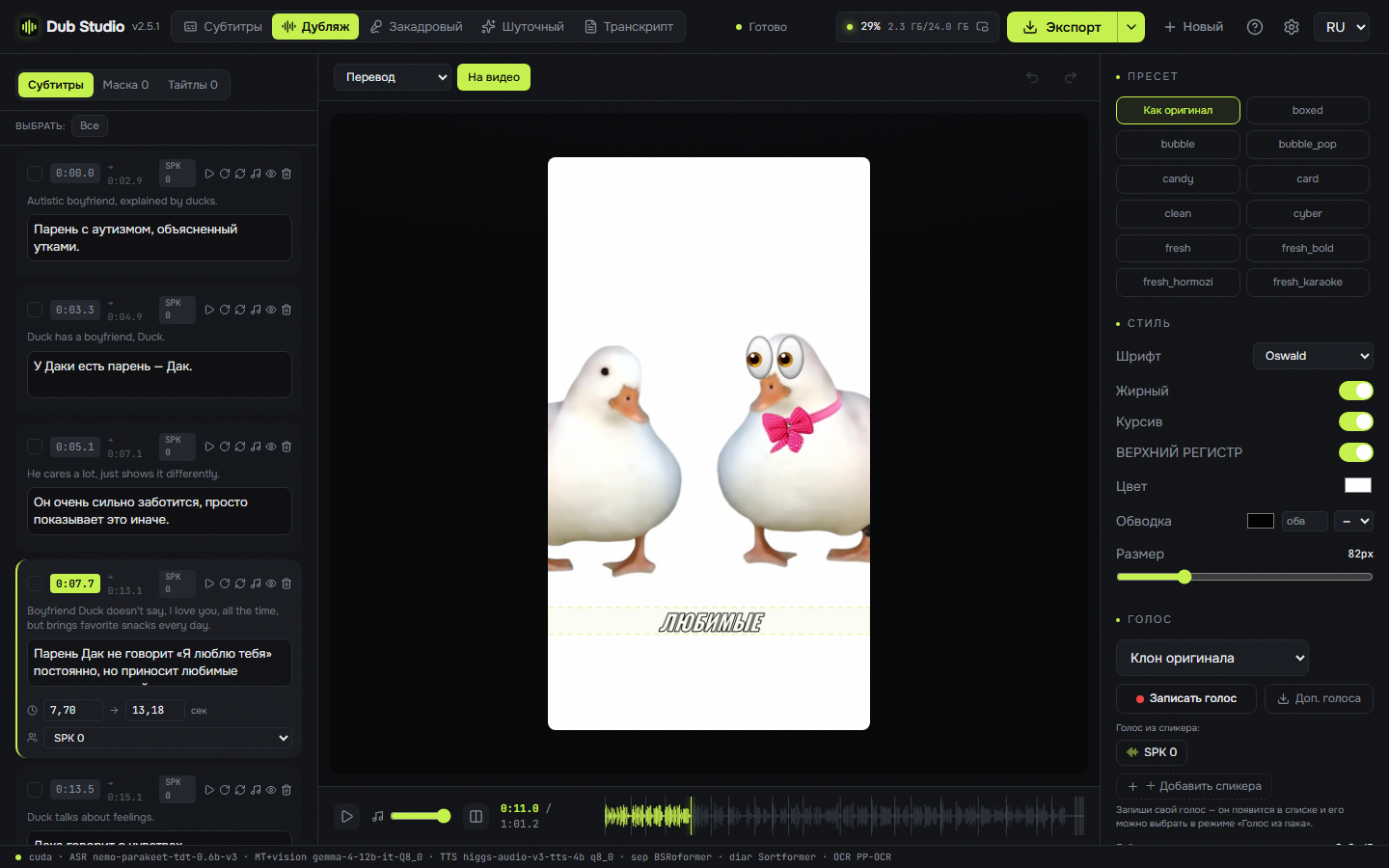Click the Новый button
The width and height of the screenshot is (1389, 868).
coord(1193,27)
